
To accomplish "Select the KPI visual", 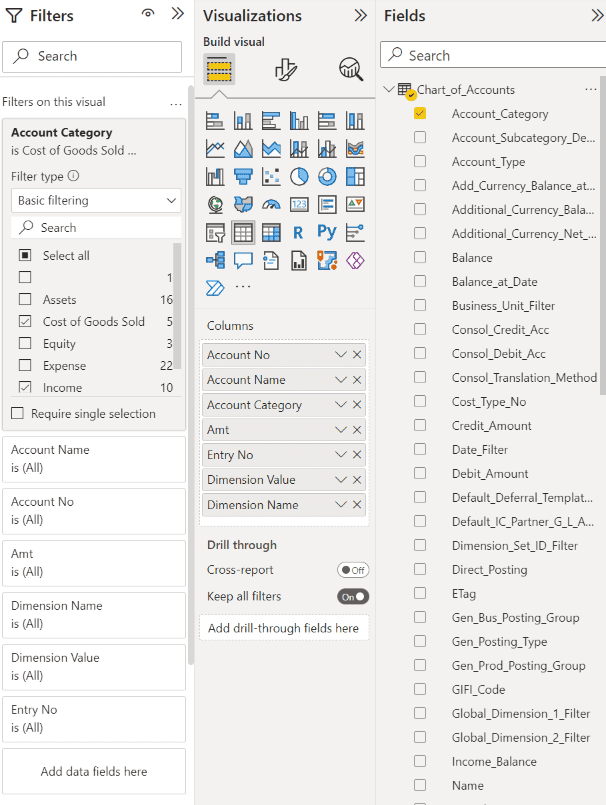I will pos(355,204).
